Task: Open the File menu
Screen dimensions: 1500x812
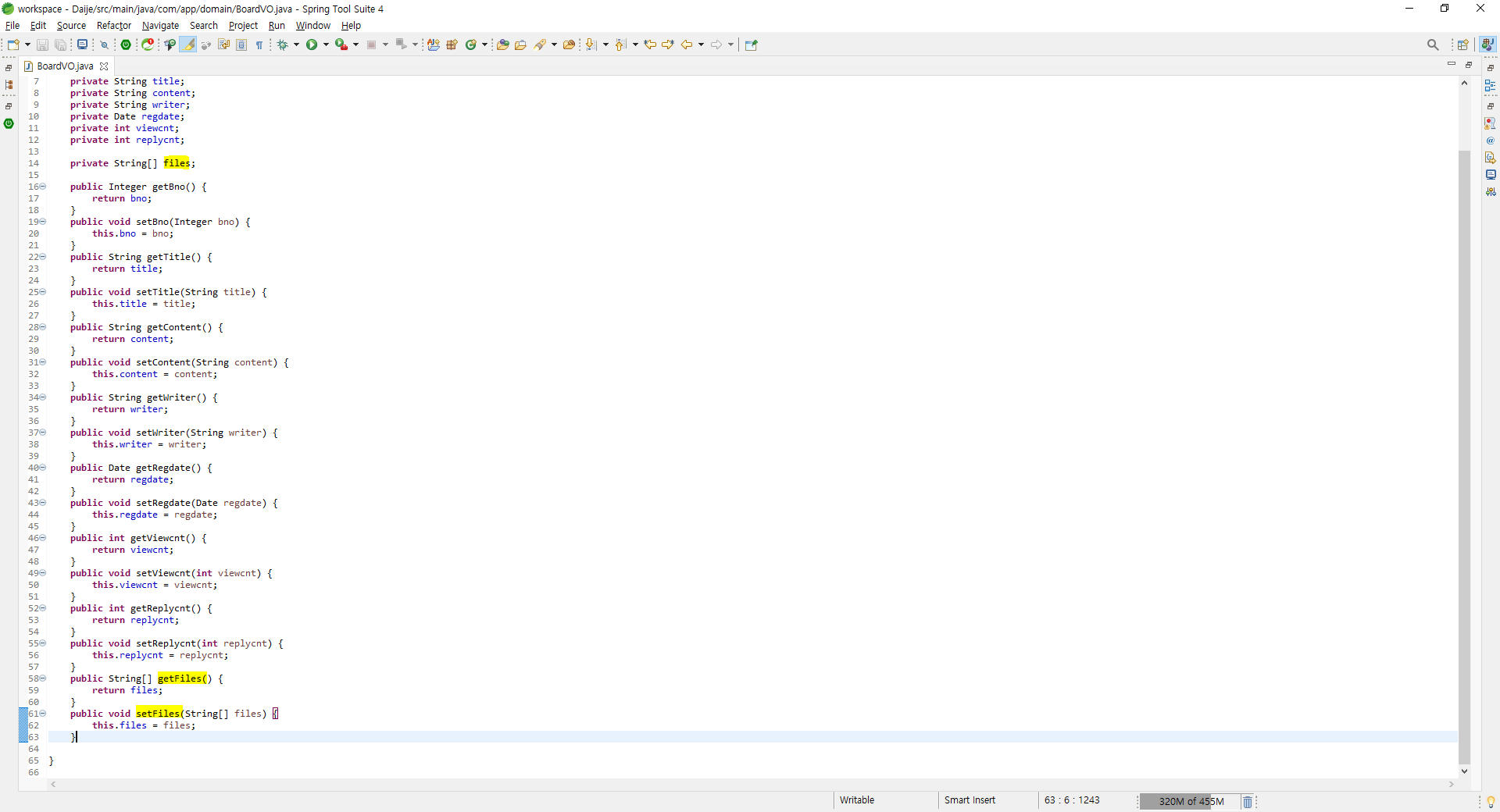Action: pos(12,26)
